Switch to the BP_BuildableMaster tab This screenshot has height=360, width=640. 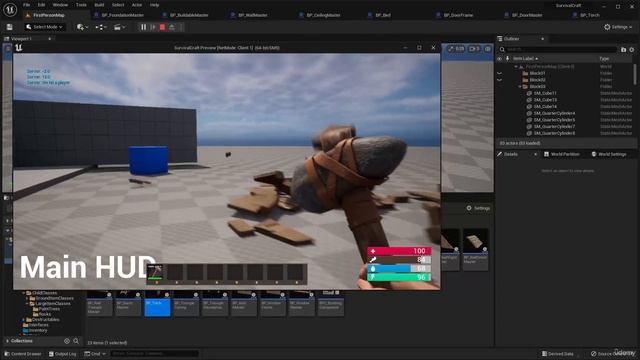189,15
